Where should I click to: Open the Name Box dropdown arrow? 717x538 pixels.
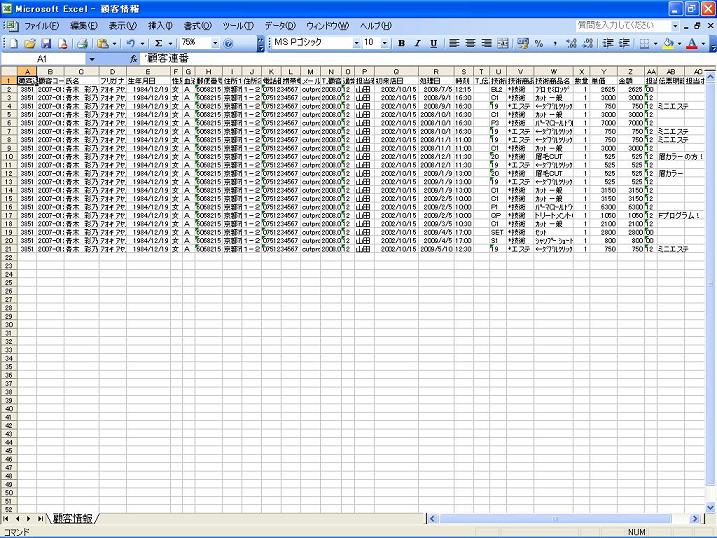(92, 59)
